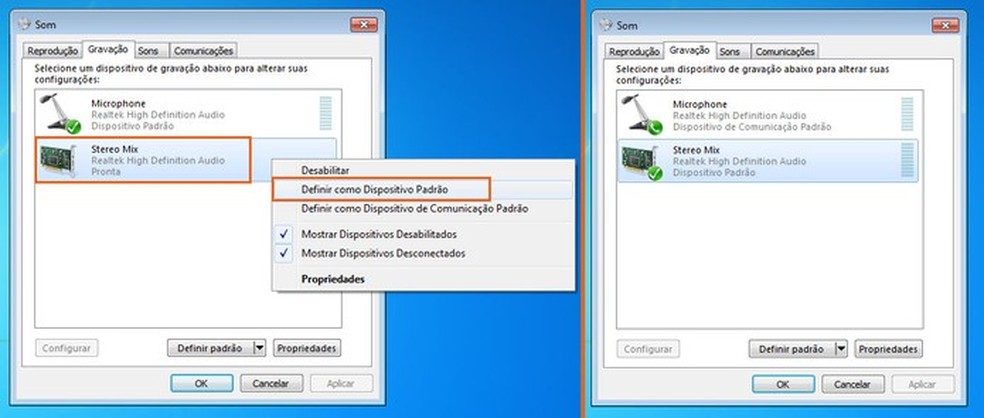
Task: Select the Microphone icon in left dialog
Action: (60, 114)
